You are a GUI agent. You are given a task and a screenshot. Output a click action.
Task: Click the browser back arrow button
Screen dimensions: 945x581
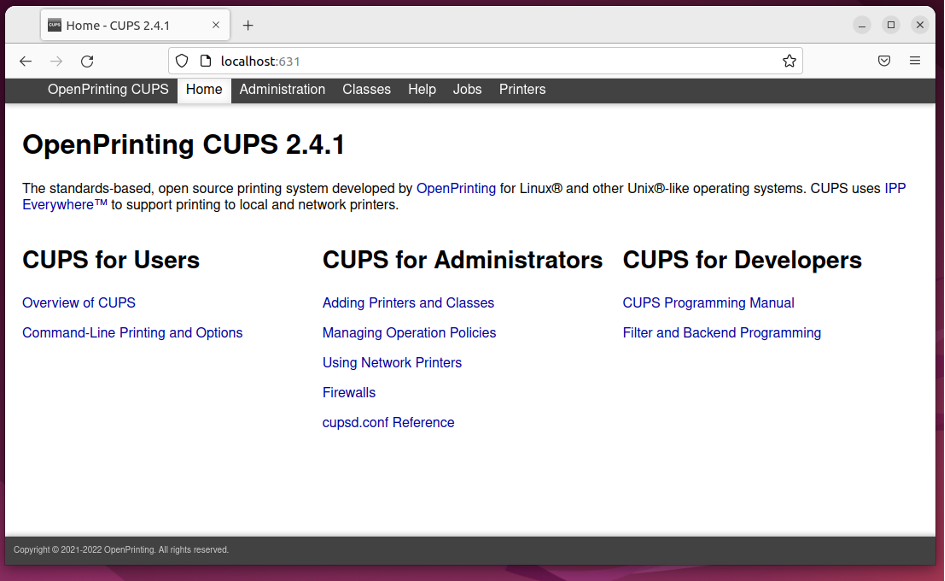coord(26,61)
